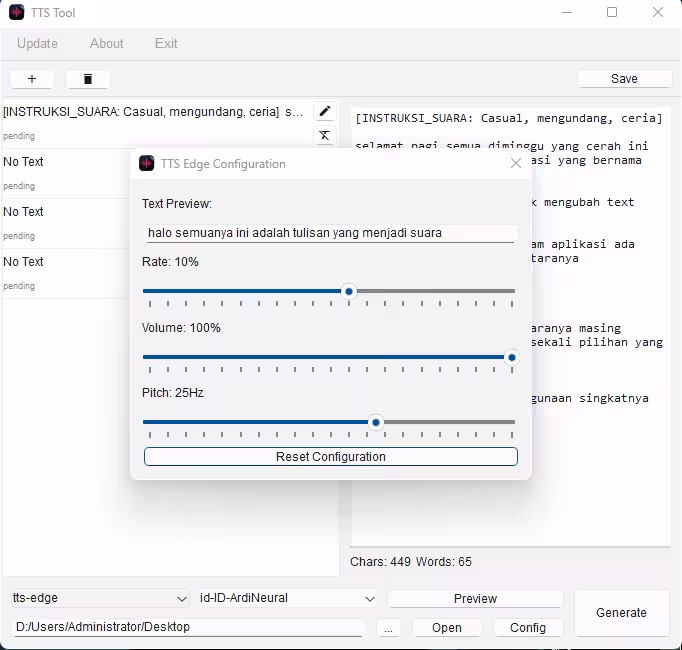Viewport: 682px width, 650px height.
Task: Click the Rate slider handle
Action: click(x=349, y=291)
